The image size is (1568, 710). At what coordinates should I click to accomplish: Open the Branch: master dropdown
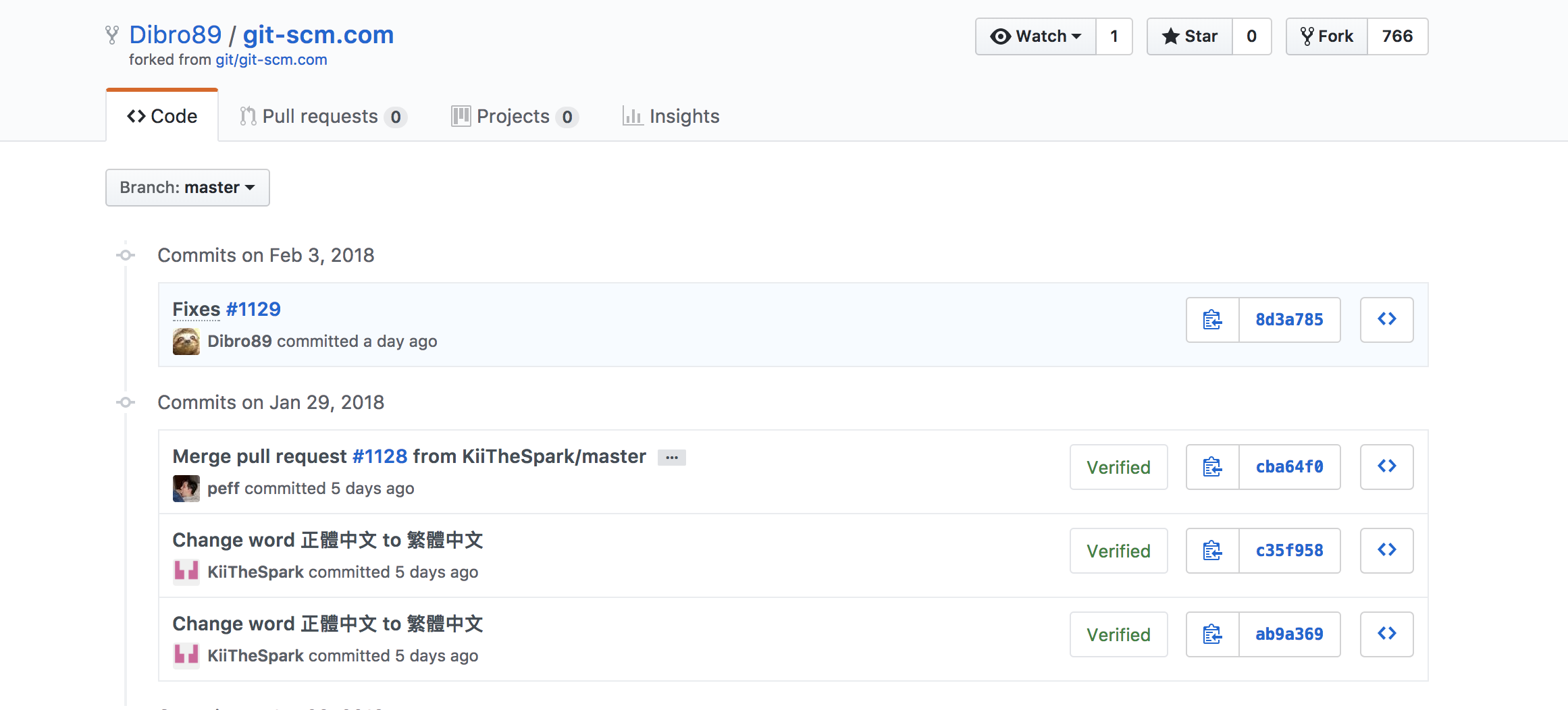[x=188, y=188]
